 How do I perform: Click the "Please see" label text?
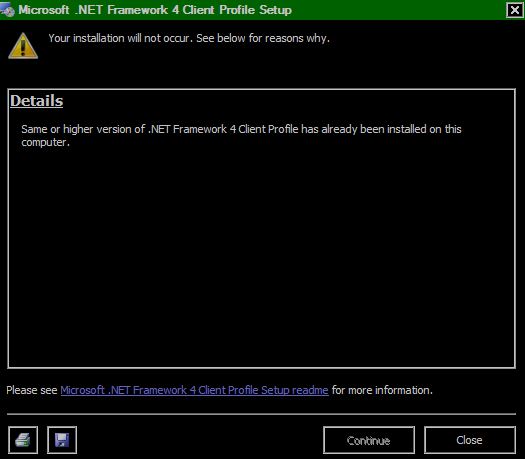point(32,390)
